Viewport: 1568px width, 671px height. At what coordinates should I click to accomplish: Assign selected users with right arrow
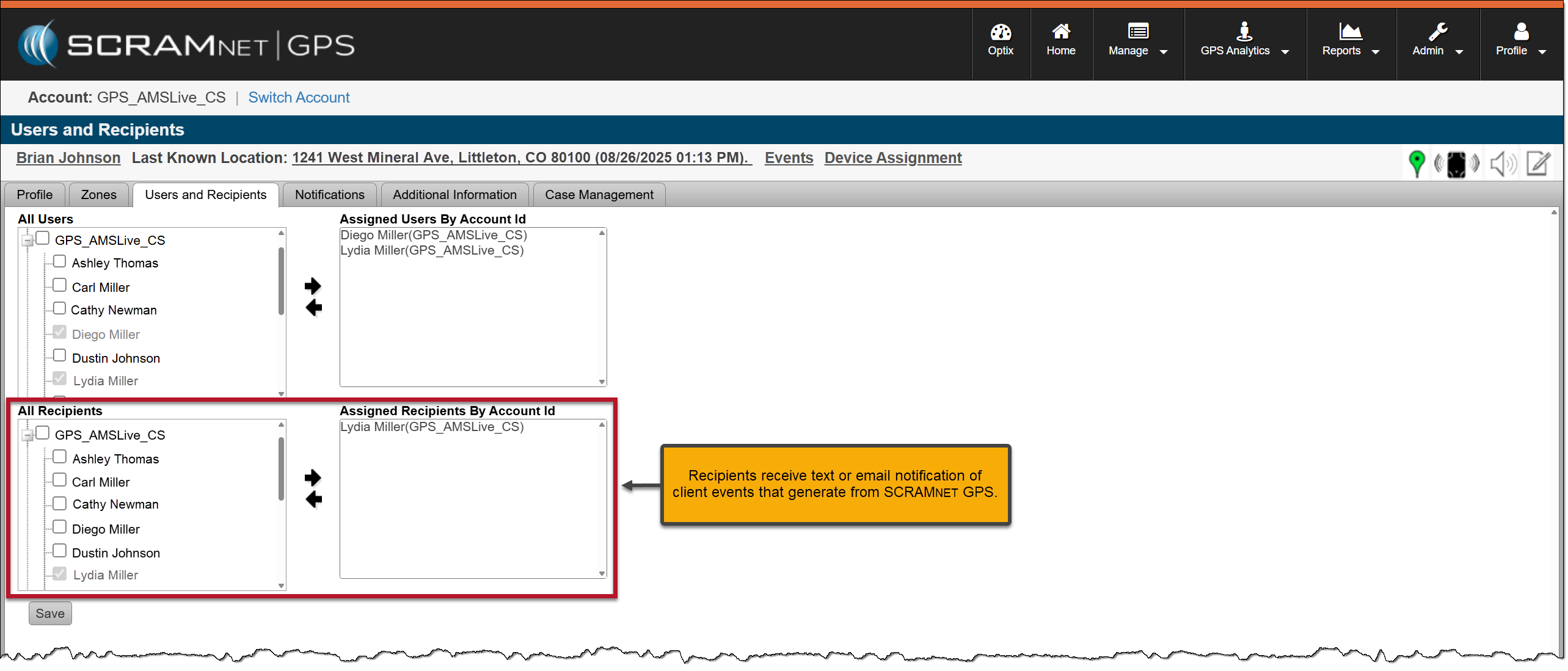[x=313, y=286]
